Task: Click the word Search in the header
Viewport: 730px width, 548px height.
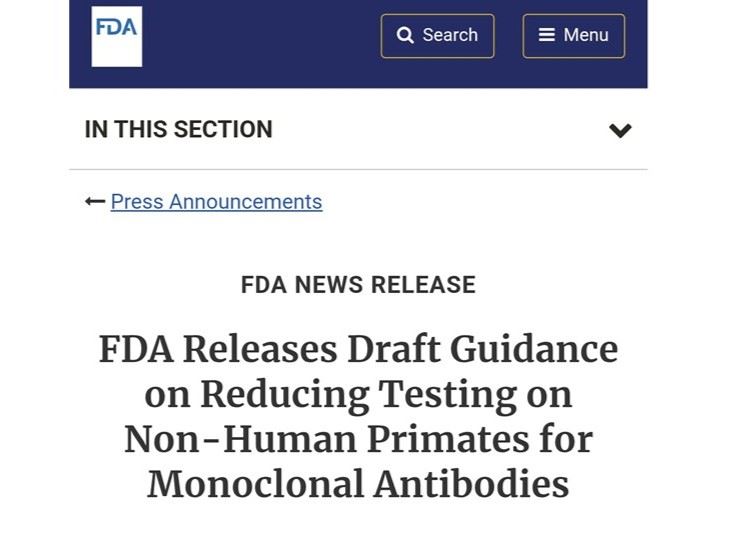Action: pos(450,36)
